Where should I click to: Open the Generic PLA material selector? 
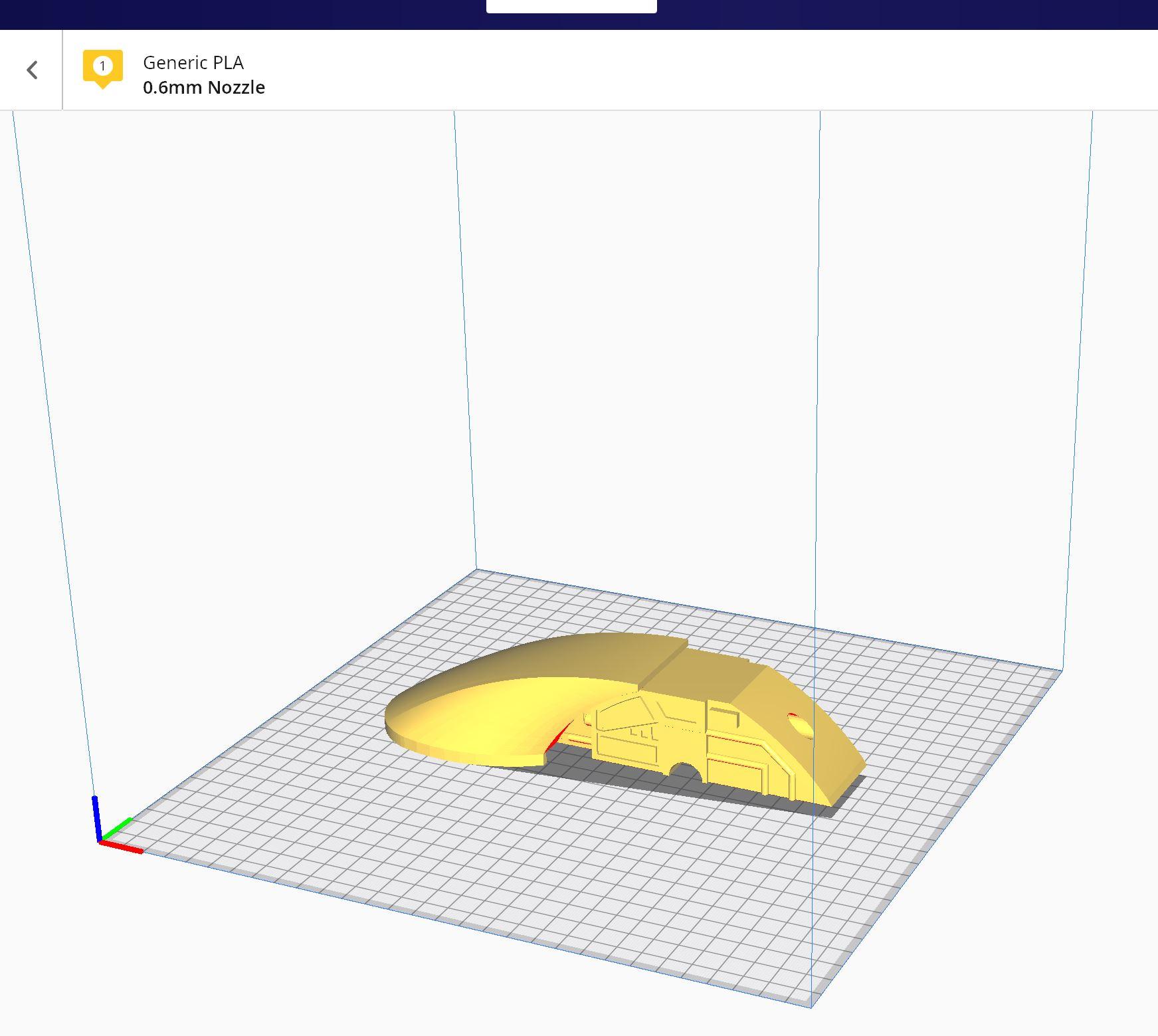193,62
